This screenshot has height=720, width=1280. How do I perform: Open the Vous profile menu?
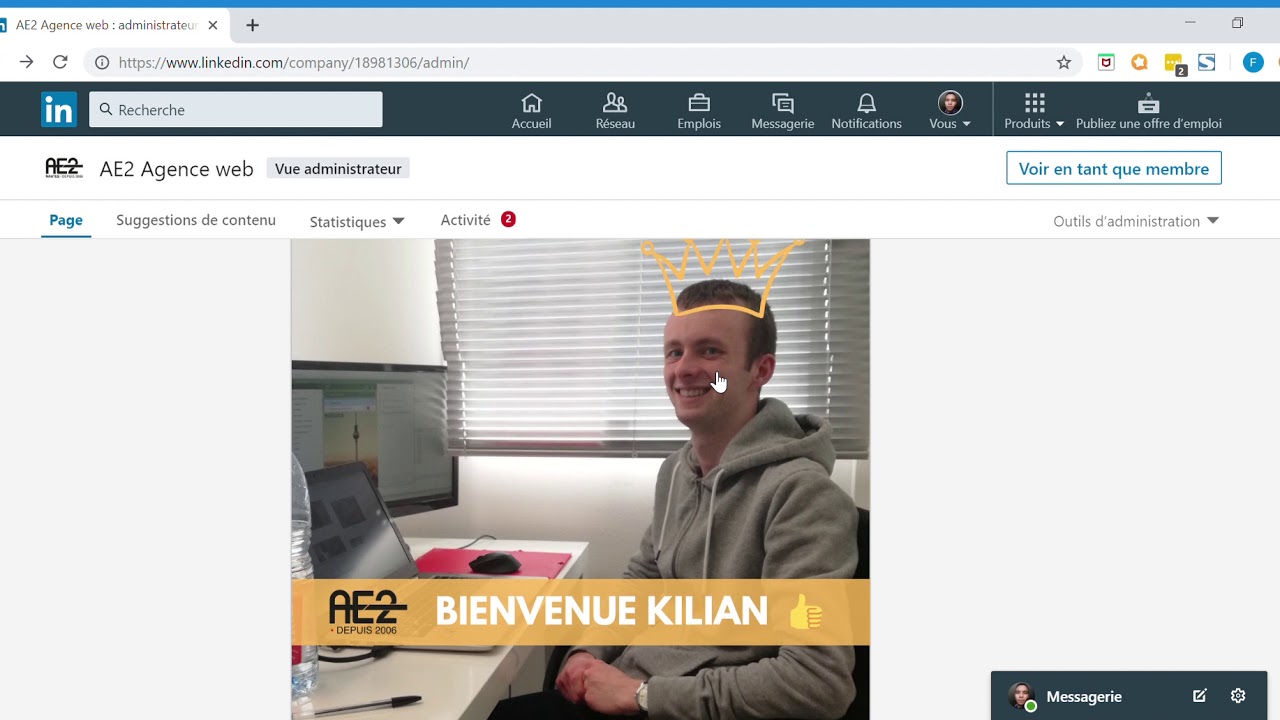coord(950,110)
